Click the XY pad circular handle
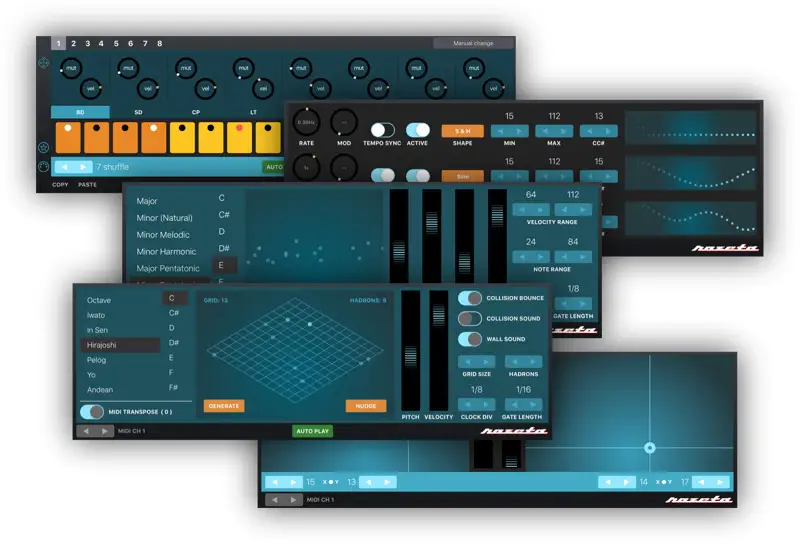 coord(649,448)
